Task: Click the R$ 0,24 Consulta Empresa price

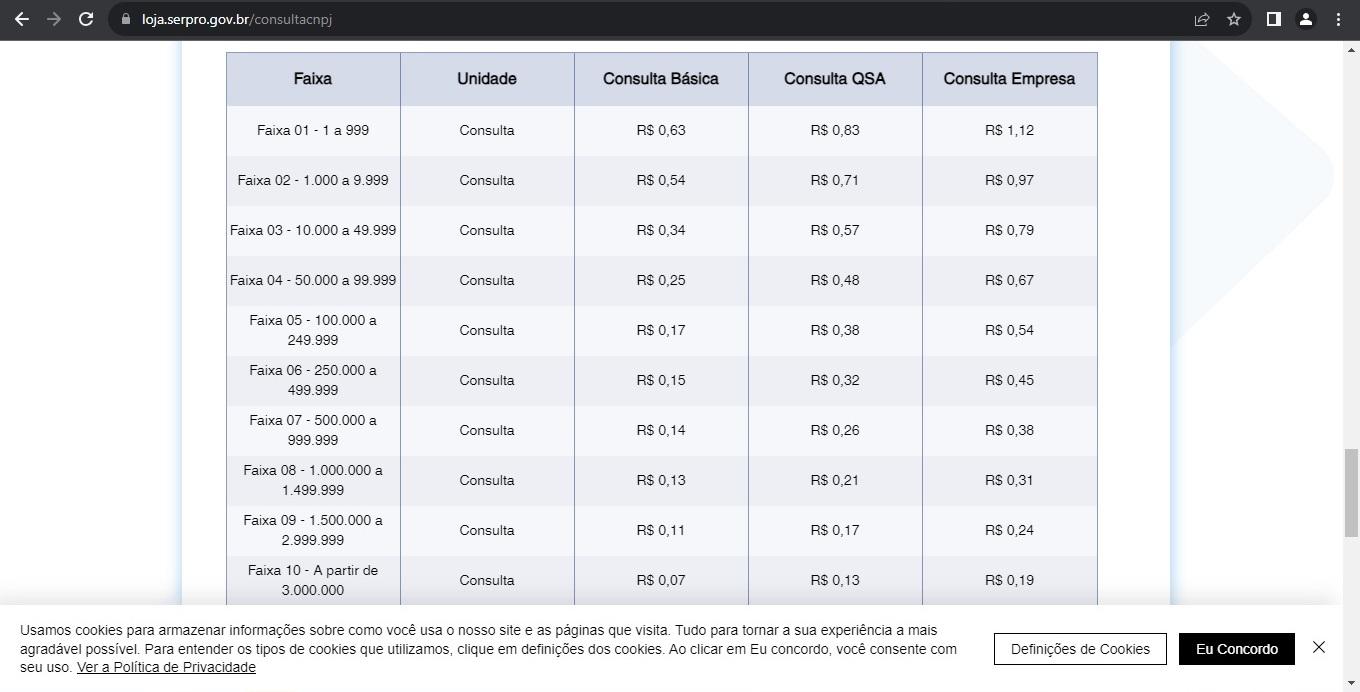Action: [x=1009, y=530]
